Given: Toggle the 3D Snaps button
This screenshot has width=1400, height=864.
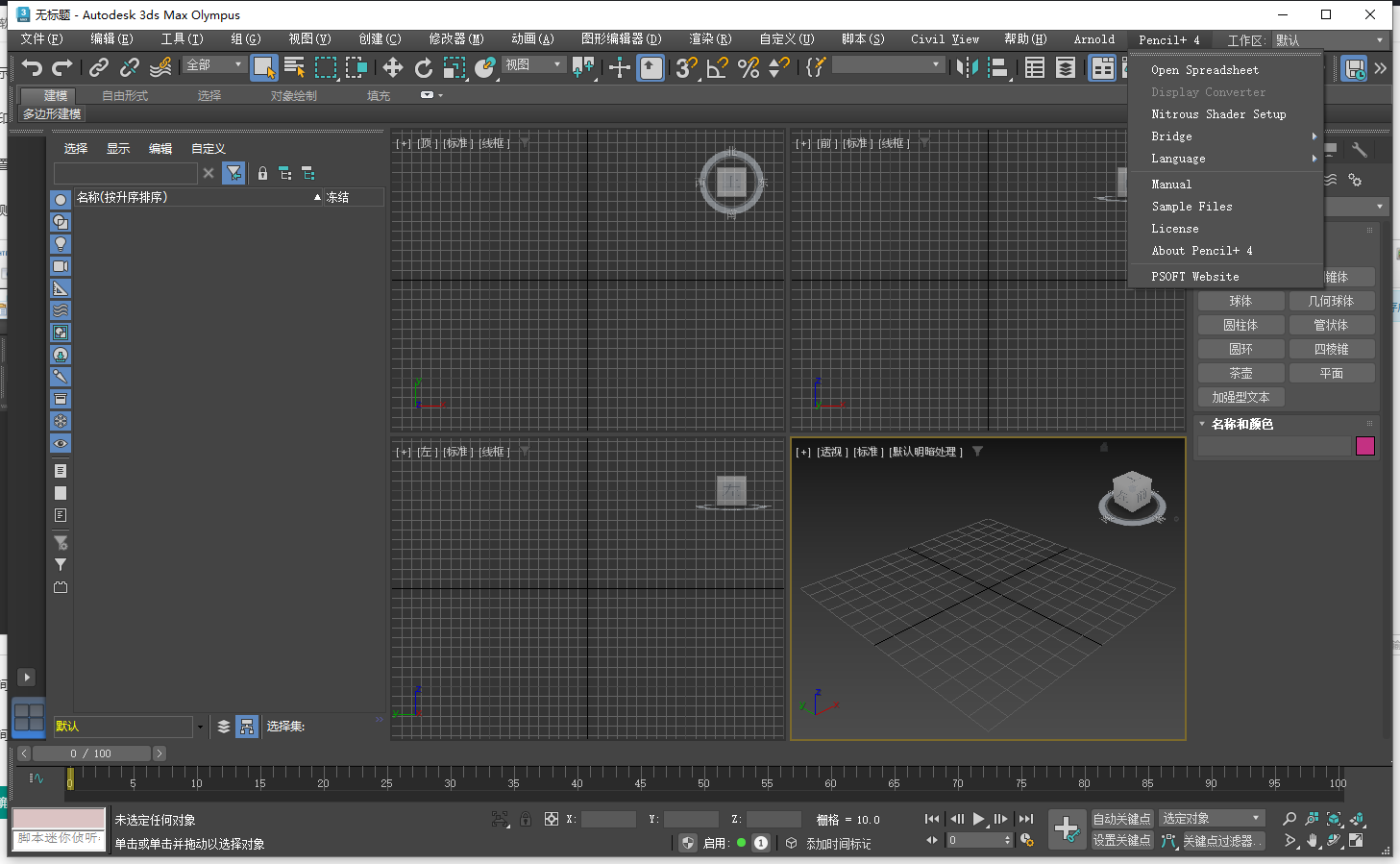Looking at the screenshot, I should (x=686, y=67).
